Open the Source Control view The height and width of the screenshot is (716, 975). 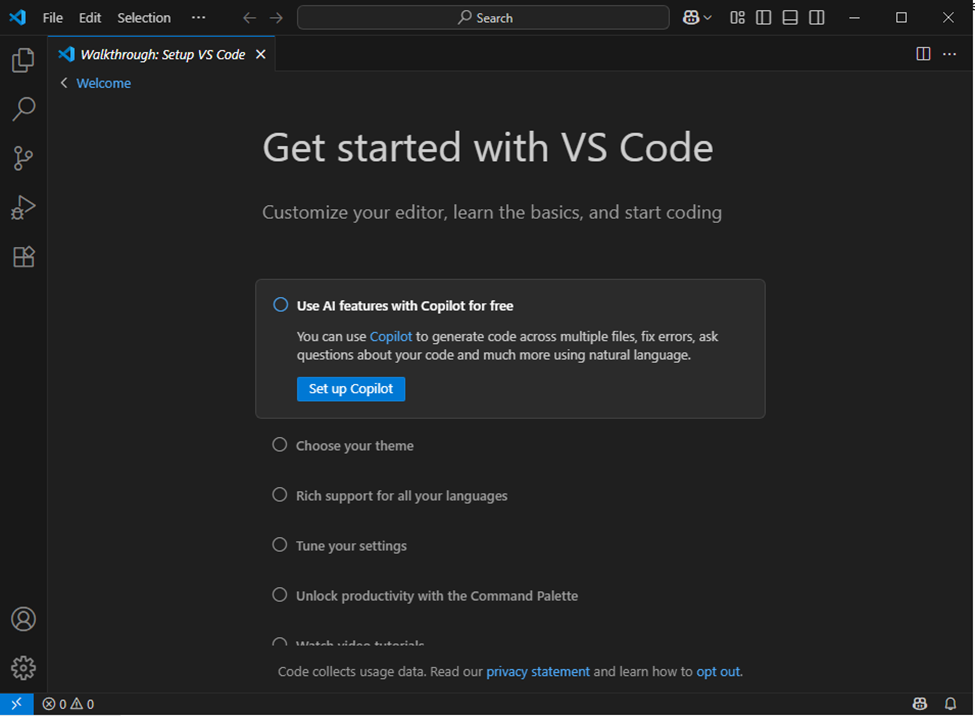click(23, 158)
